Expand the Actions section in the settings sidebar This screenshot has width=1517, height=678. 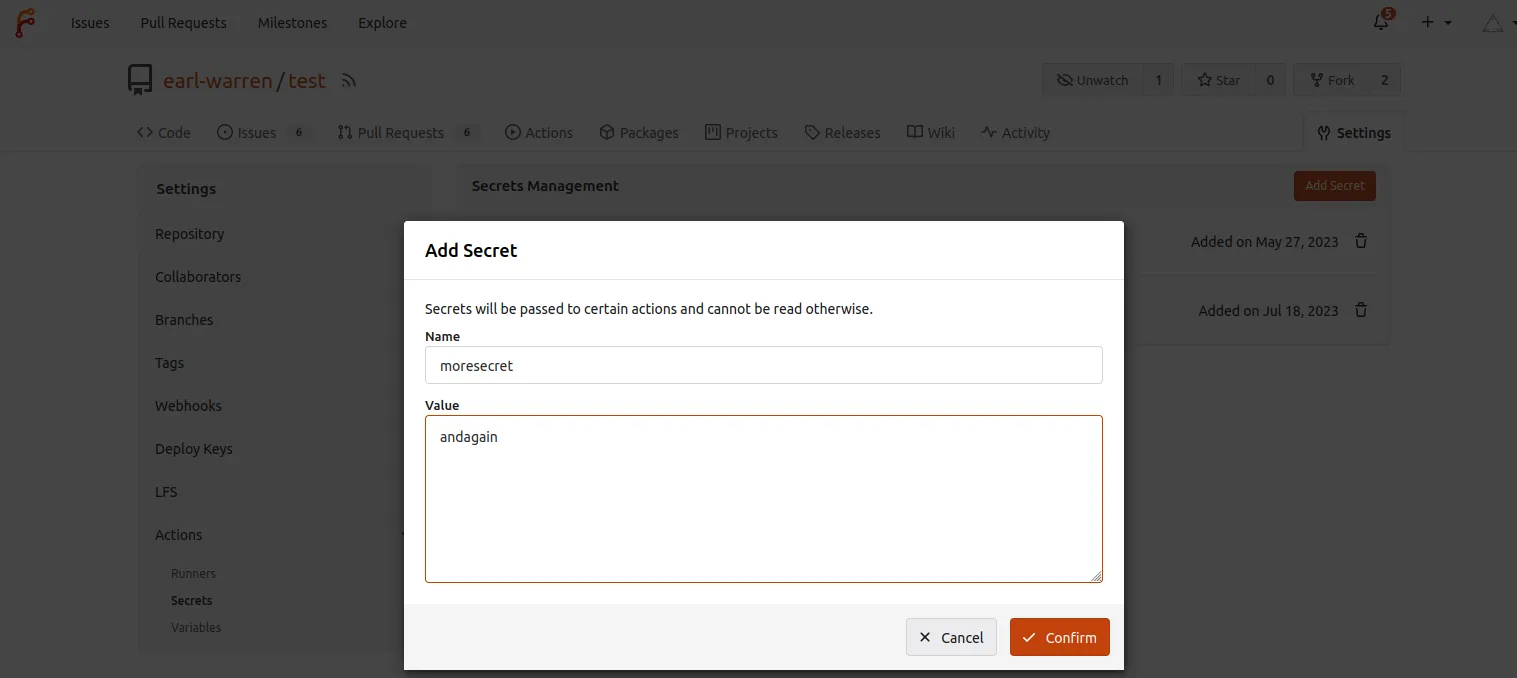(x=178, y=534)
